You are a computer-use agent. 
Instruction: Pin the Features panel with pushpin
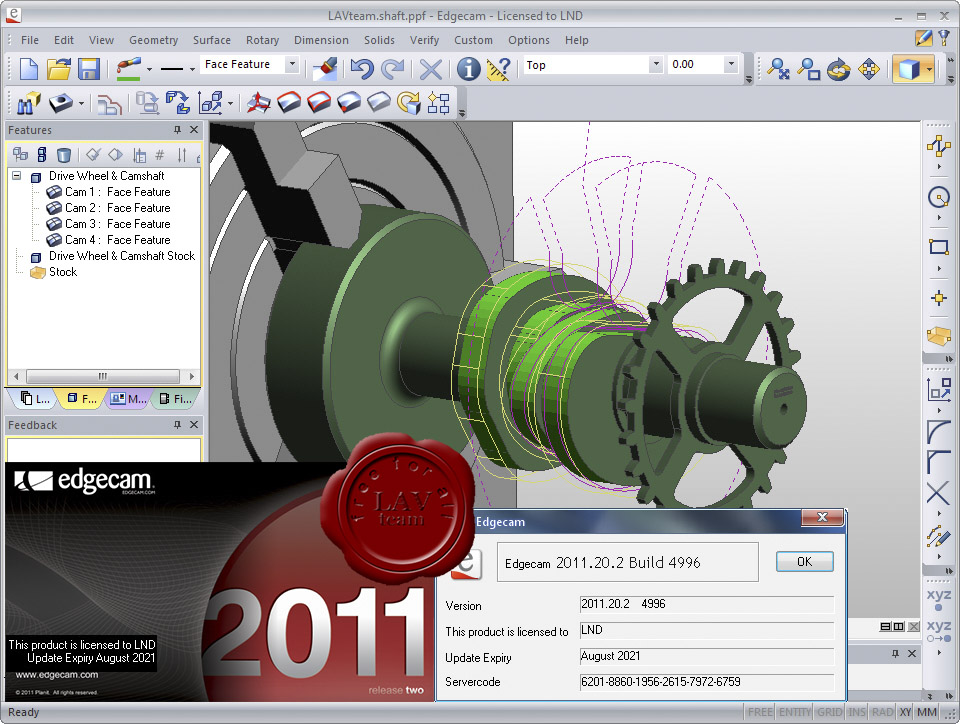click(178, 130)
